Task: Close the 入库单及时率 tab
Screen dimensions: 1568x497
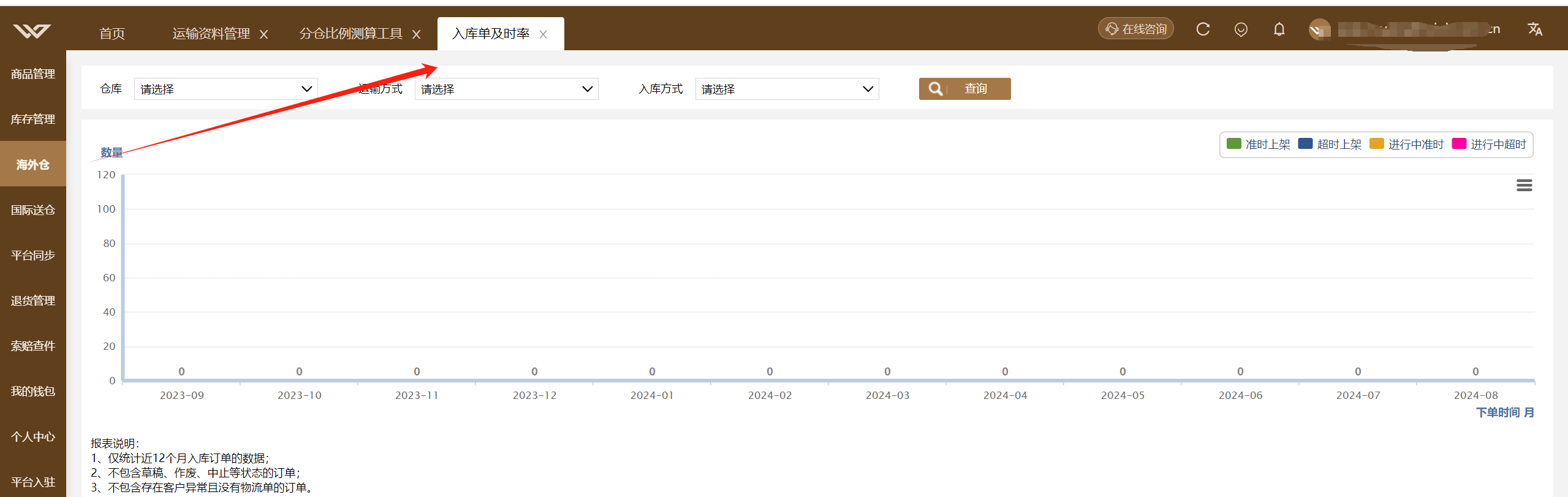Action: pos(543,34)
